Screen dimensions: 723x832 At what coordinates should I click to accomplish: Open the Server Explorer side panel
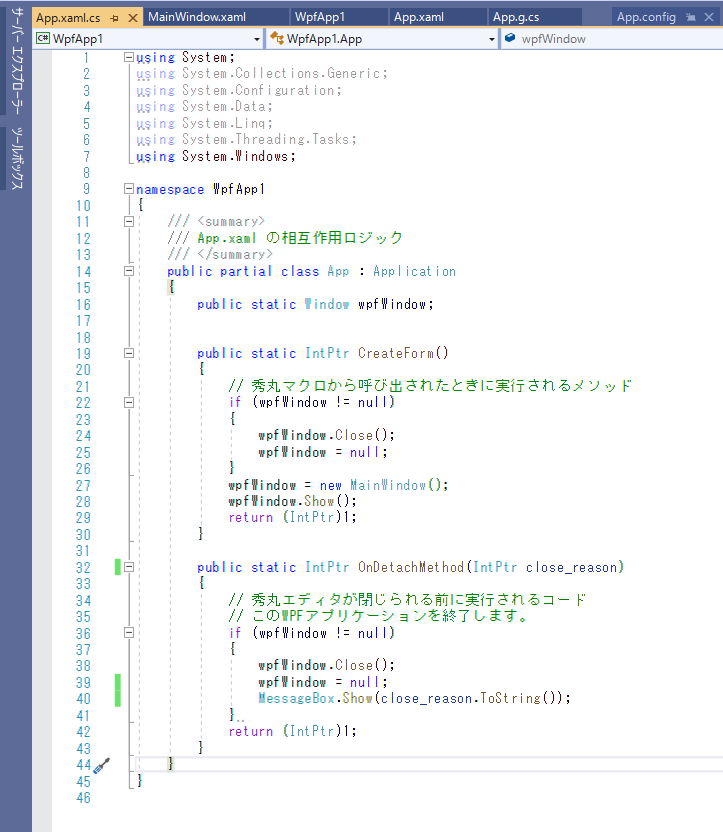click(16, 67)
